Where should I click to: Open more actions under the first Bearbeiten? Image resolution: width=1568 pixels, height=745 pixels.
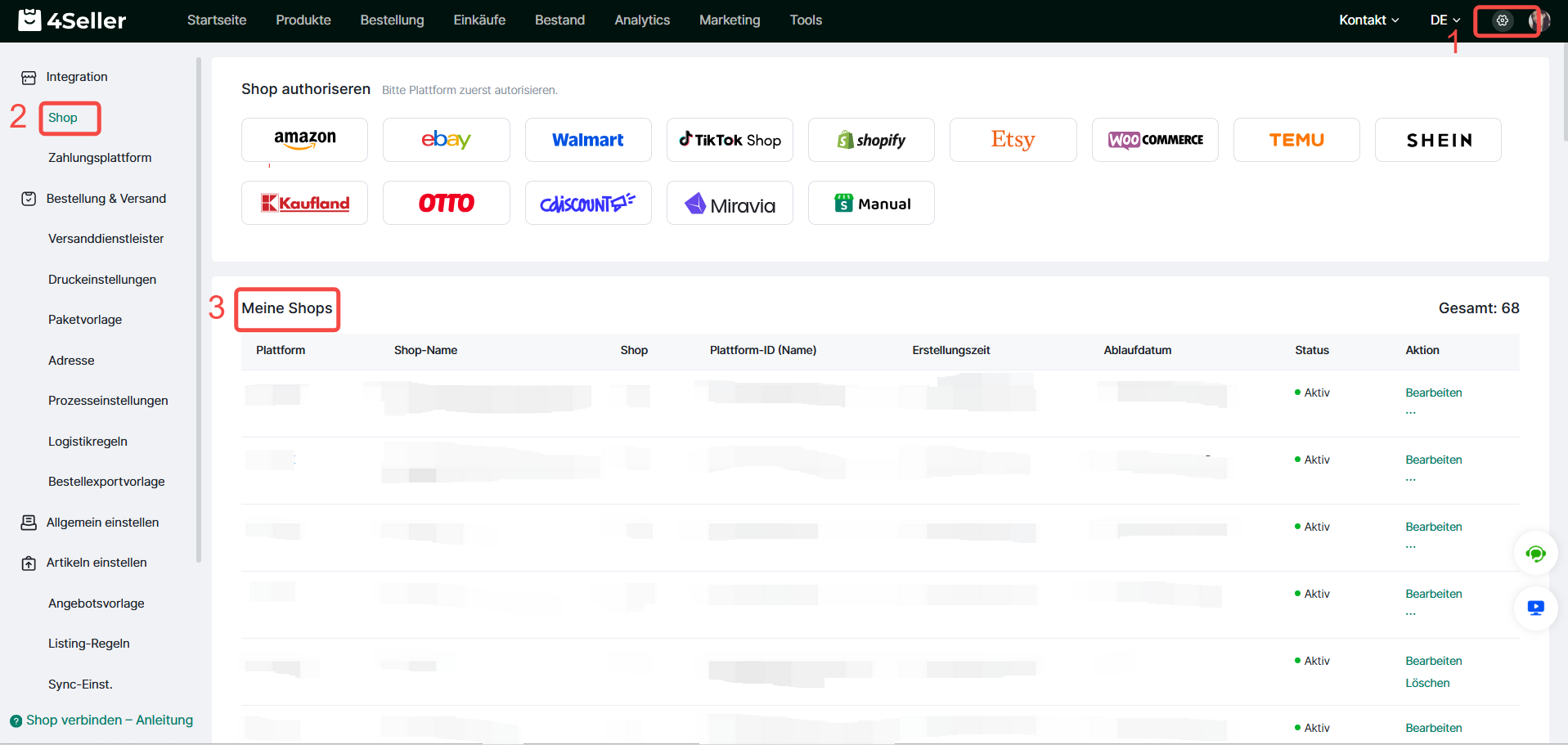[x=1410, y=412]
